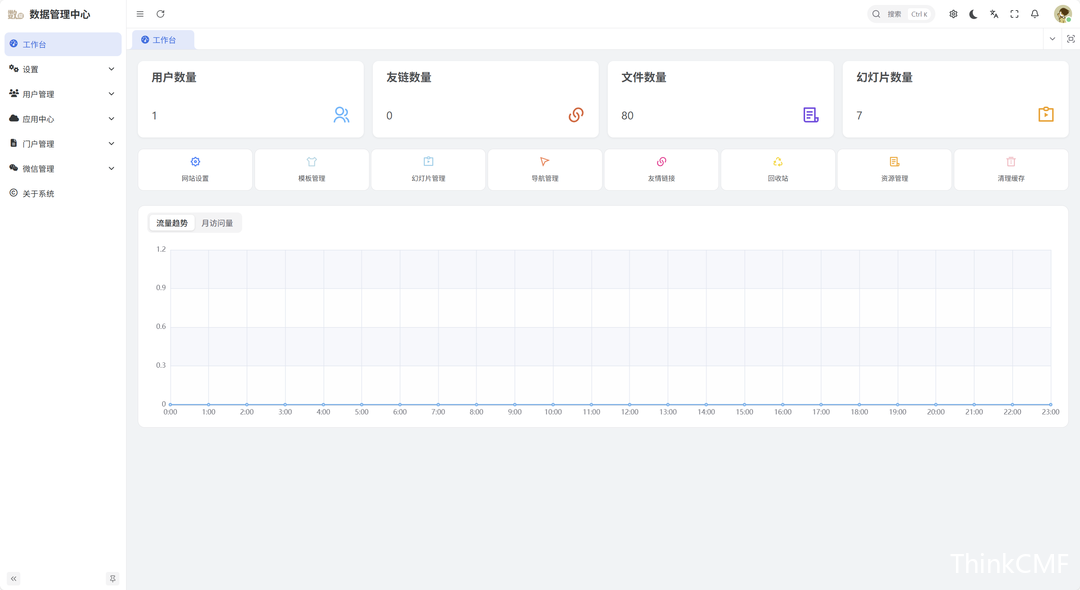
Task: Switch to 月访问量 chart tab
Action: point(217,223)
